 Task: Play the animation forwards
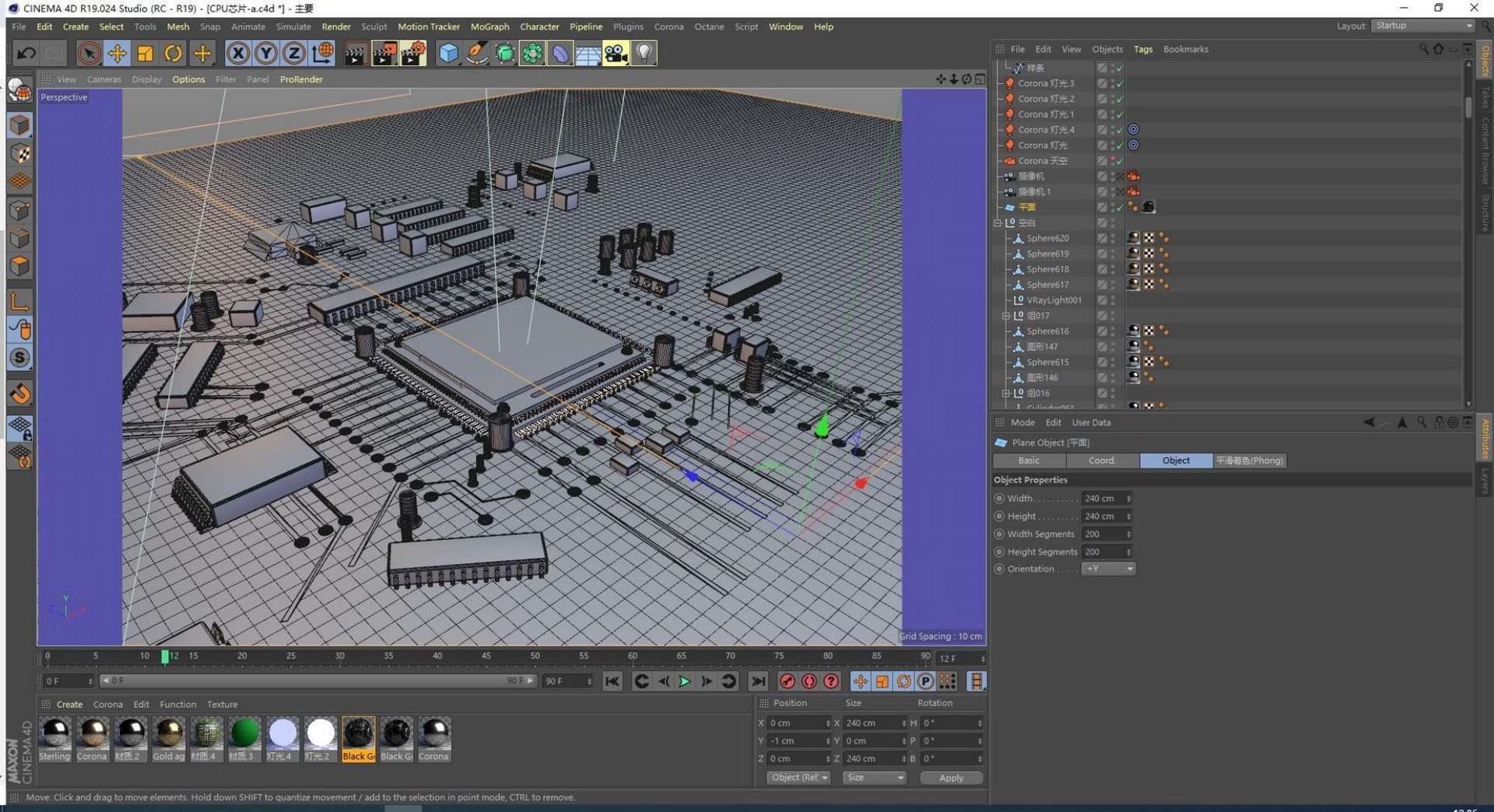(685, 681)
